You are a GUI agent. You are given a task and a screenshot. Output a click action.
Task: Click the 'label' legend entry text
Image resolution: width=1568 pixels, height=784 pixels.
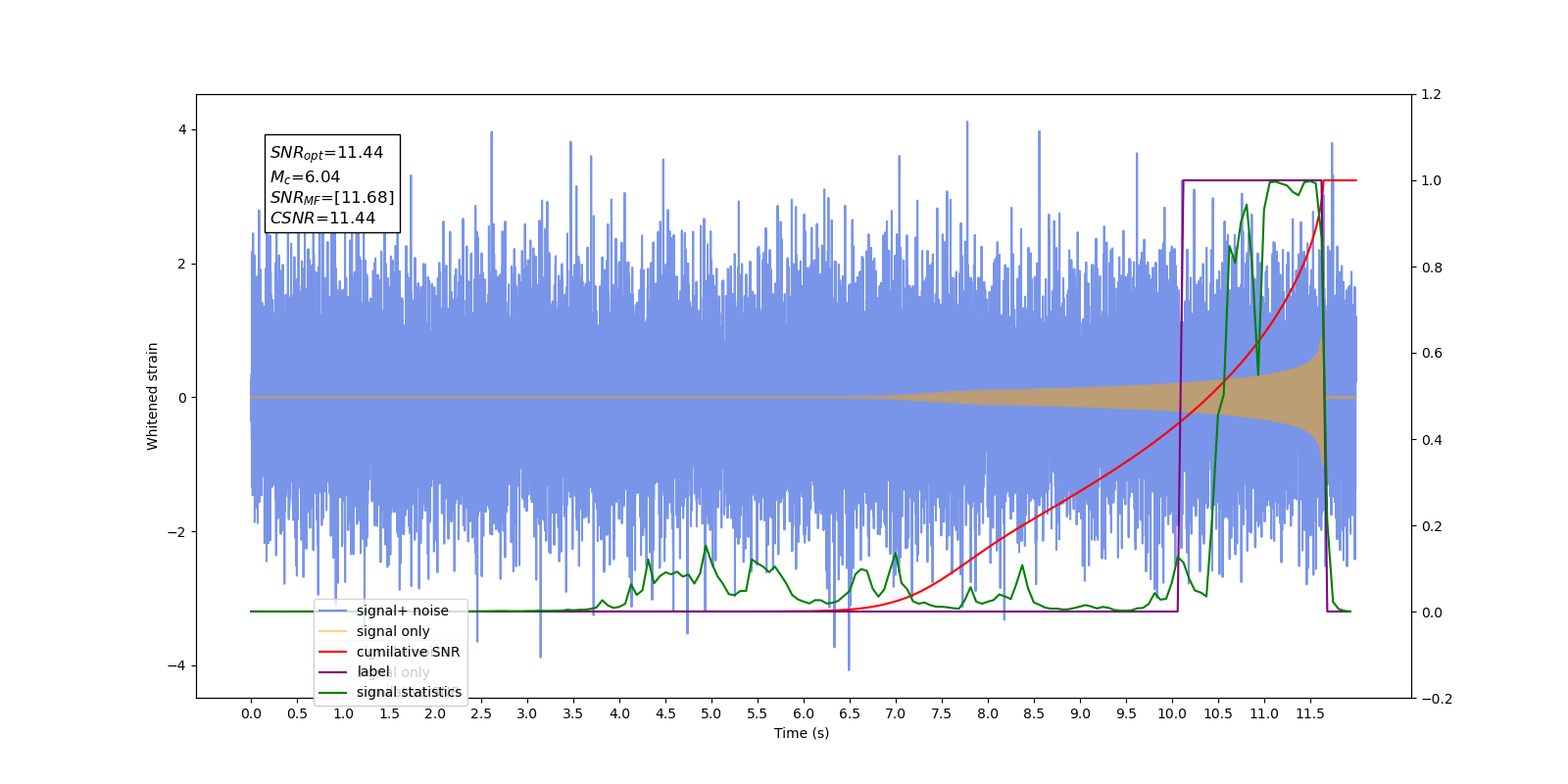pos(373,672)
